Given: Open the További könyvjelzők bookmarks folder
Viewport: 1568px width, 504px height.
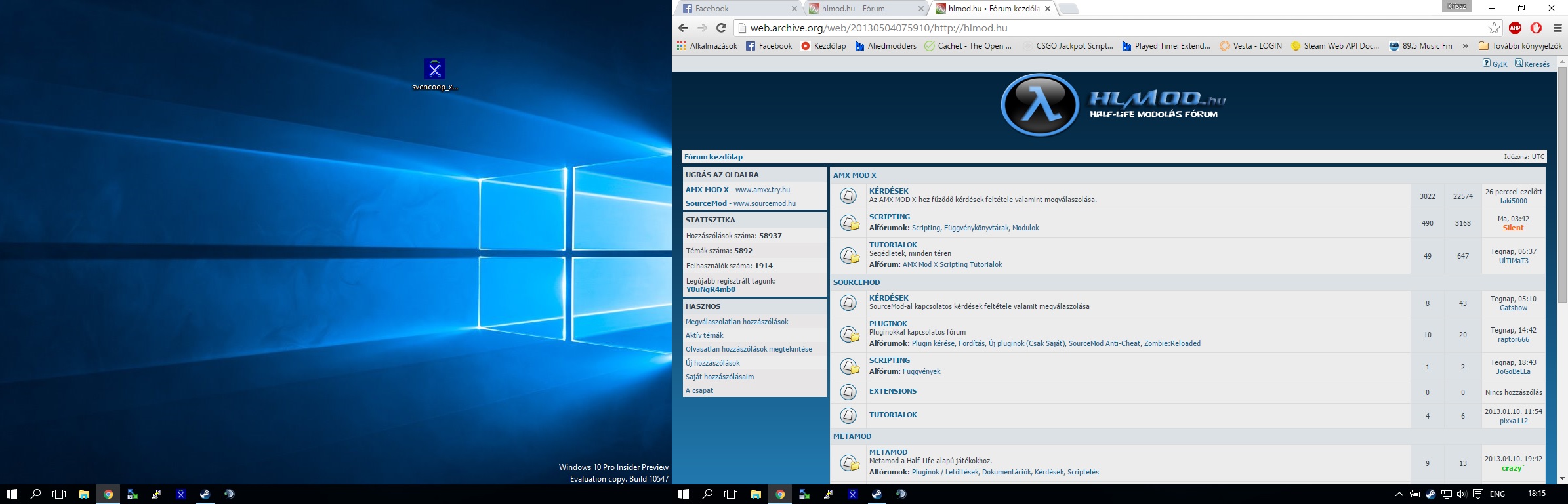Looking at the screenshot, I should click(1520, 46).
